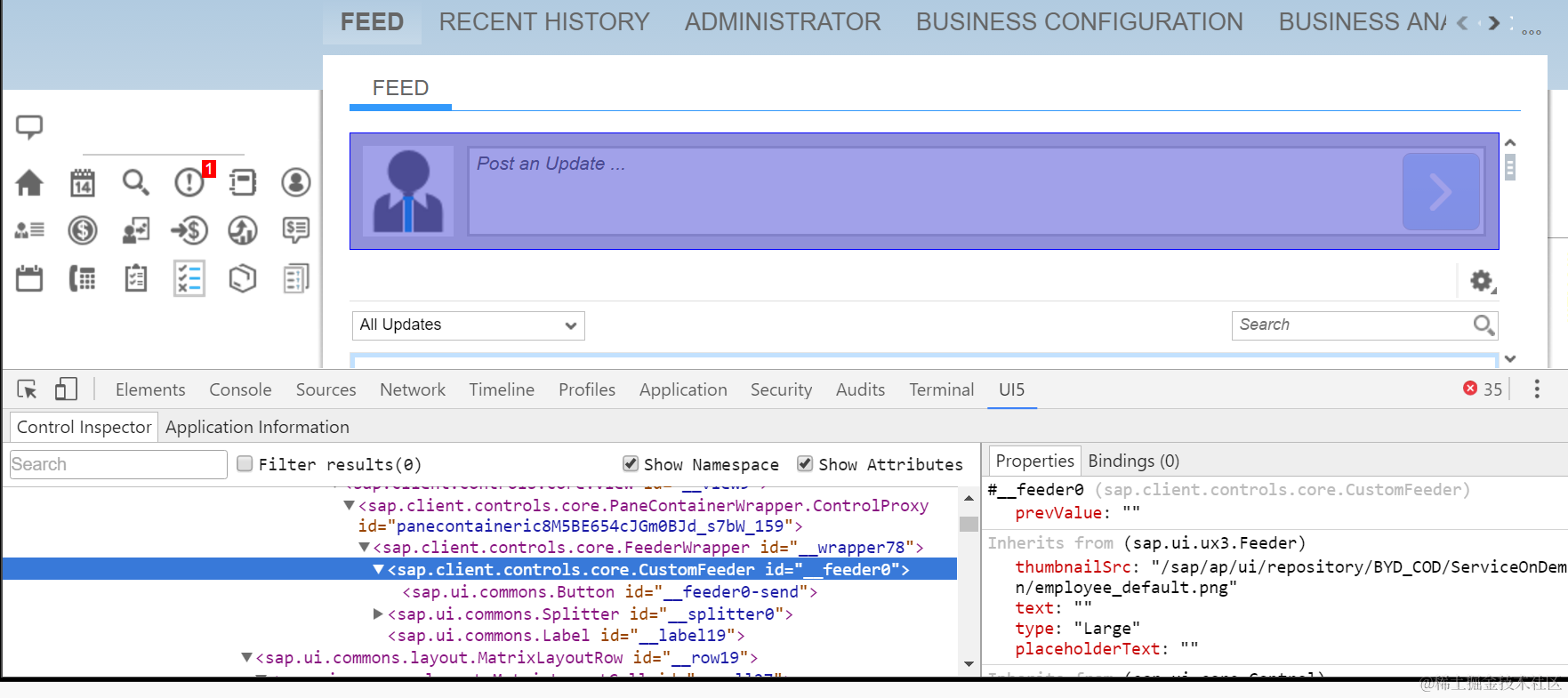Open the speech bubble feed icon
Image resolution: width=1568 pixels, height=698 pixels.
[29, 127]
